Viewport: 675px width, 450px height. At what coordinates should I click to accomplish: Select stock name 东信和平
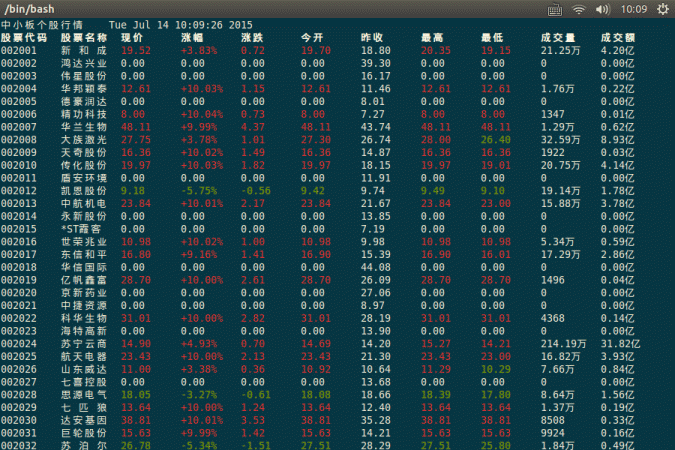click(x=84, y=254)
